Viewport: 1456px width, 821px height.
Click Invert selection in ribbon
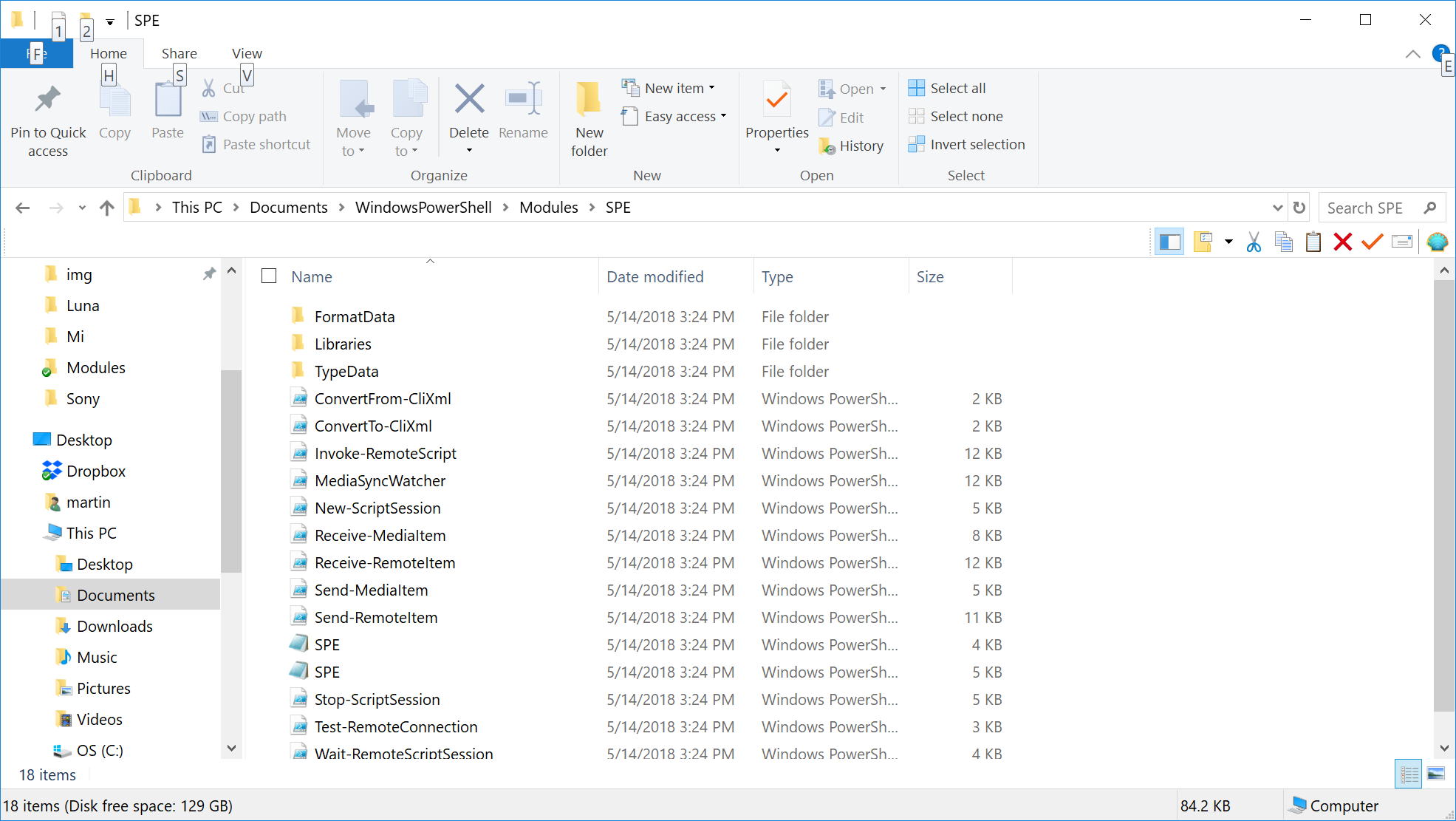pos(977,144)
